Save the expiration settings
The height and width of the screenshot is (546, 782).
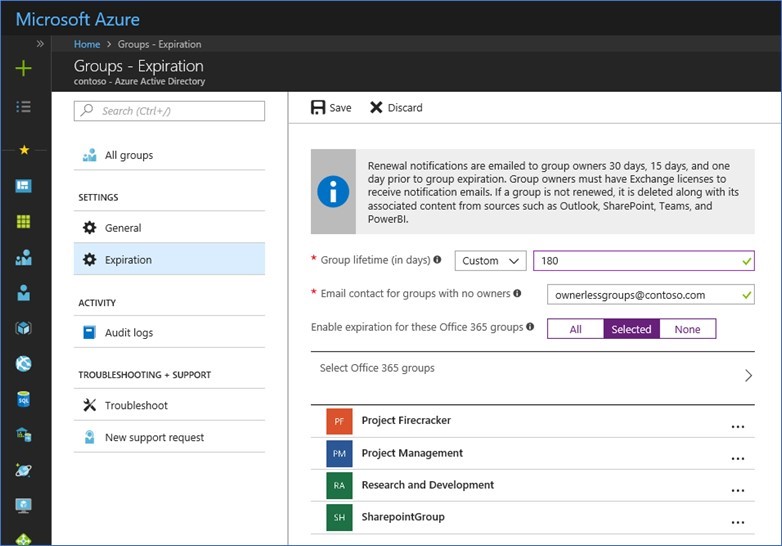coord(331,107)
